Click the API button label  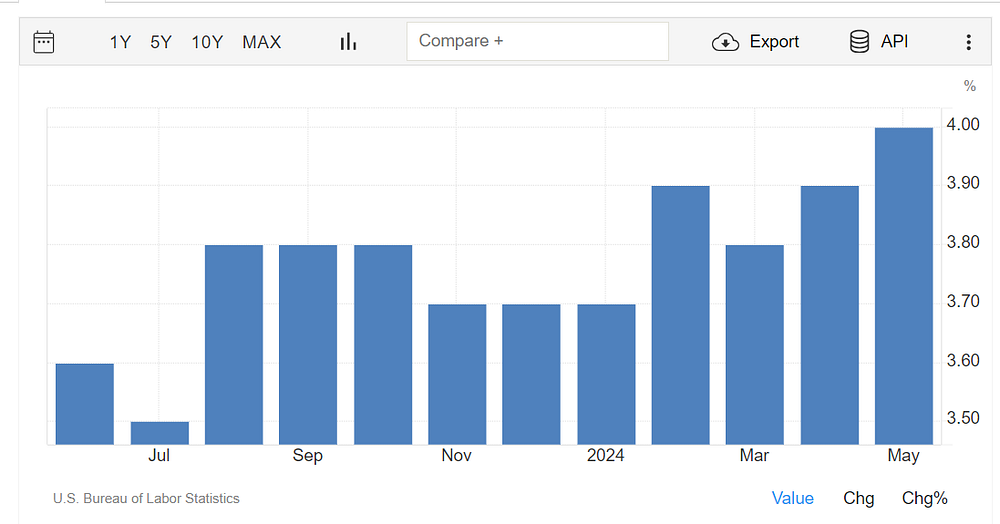point(894,41)
